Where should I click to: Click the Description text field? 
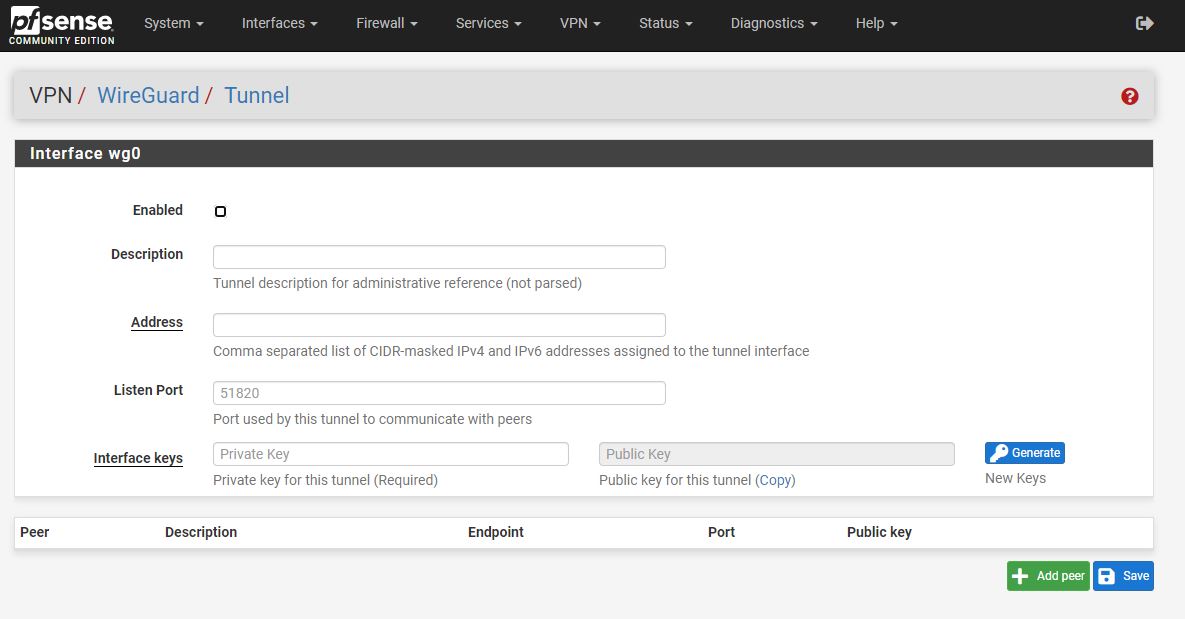(x=439, y=257)
